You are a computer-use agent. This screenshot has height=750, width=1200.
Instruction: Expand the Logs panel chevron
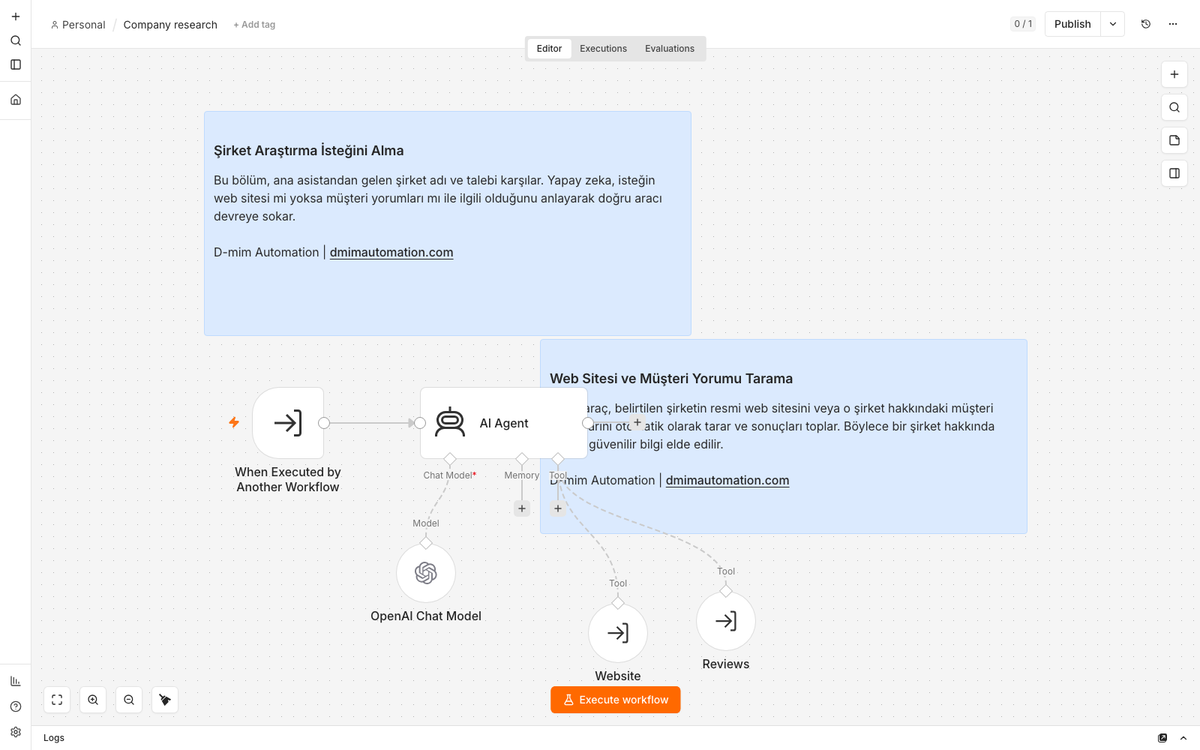tap(1183, 738)
